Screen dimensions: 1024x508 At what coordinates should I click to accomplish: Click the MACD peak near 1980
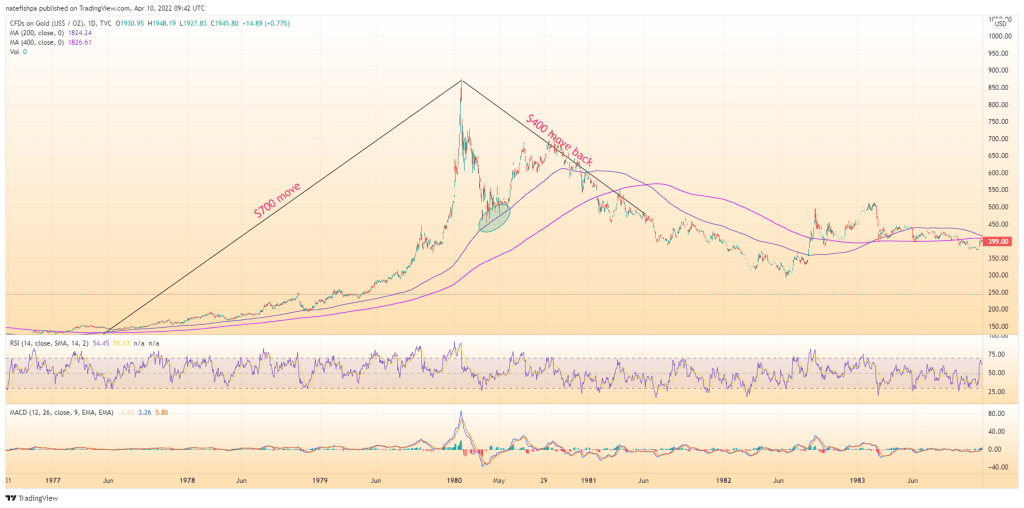(x=461, y=413)
